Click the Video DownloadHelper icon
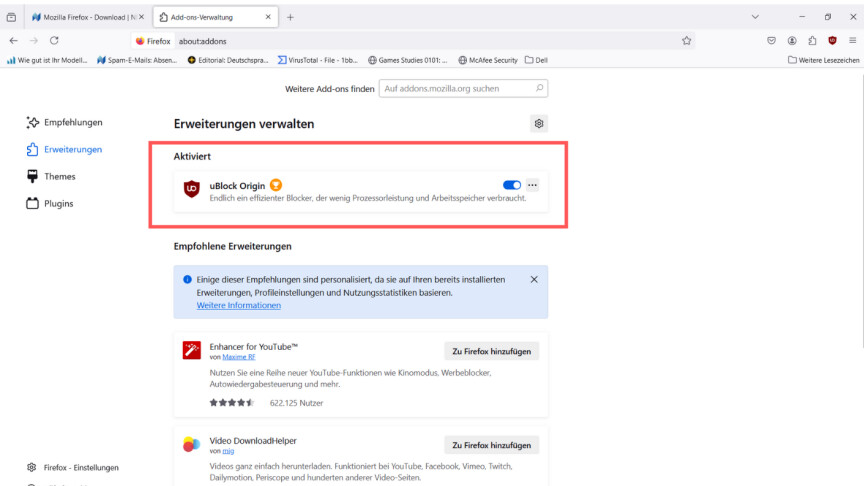 [192, 444]
